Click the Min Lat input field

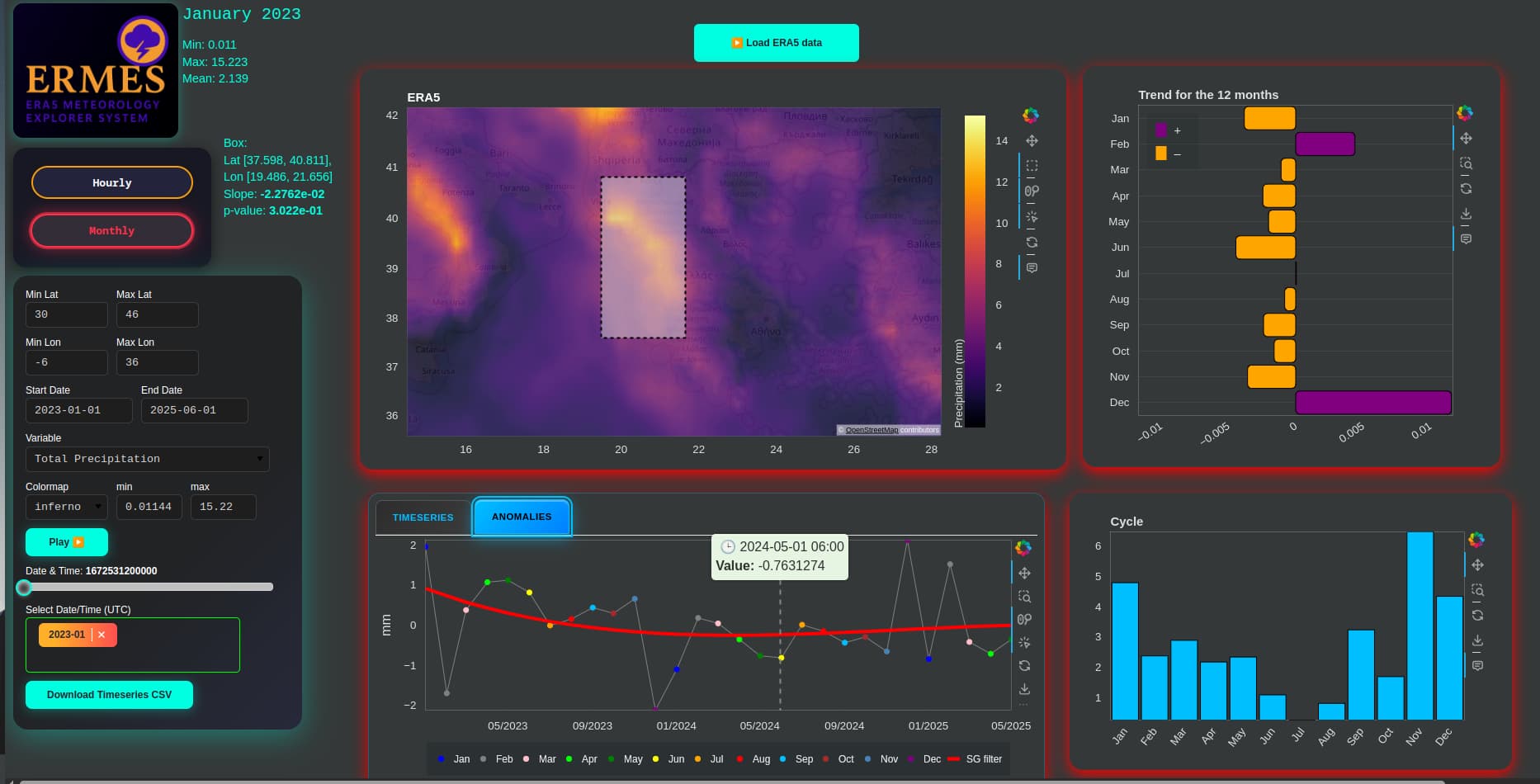[67, 314]
